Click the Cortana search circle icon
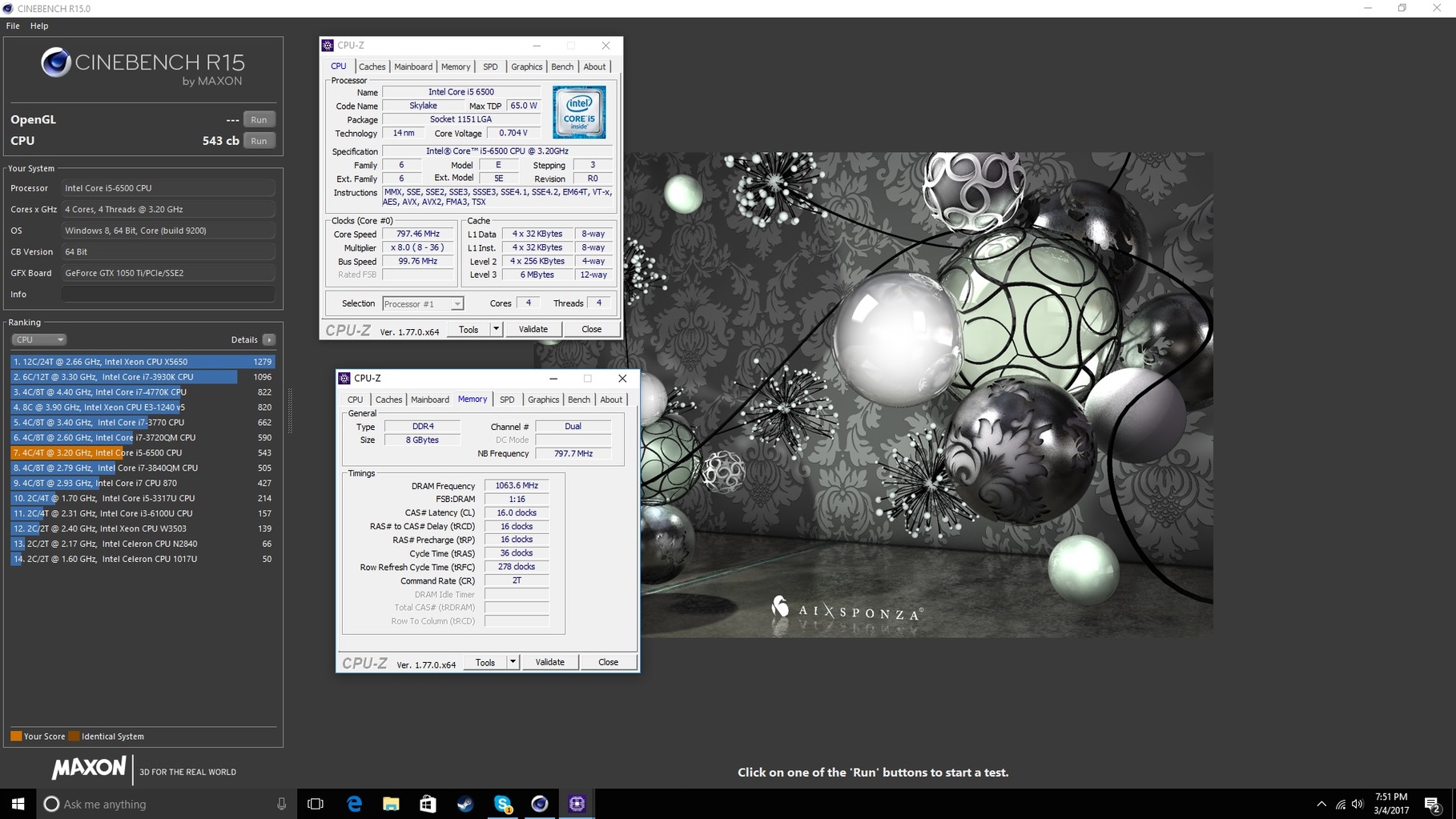Viewport: 1456px width, 819px height. 51,804
